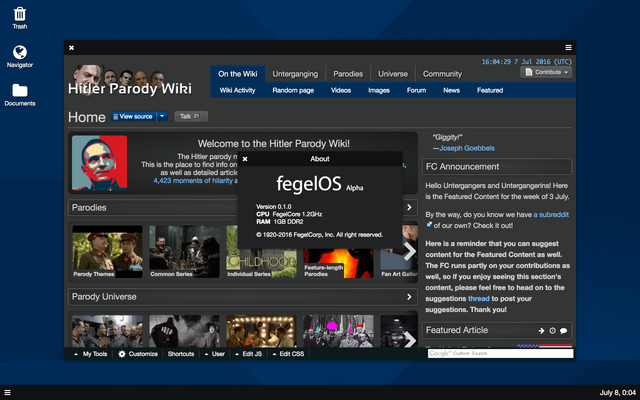Viewport: 640px width, 400px height.
Task: Click the Featured Article clock icon
Action: [552, 331]
